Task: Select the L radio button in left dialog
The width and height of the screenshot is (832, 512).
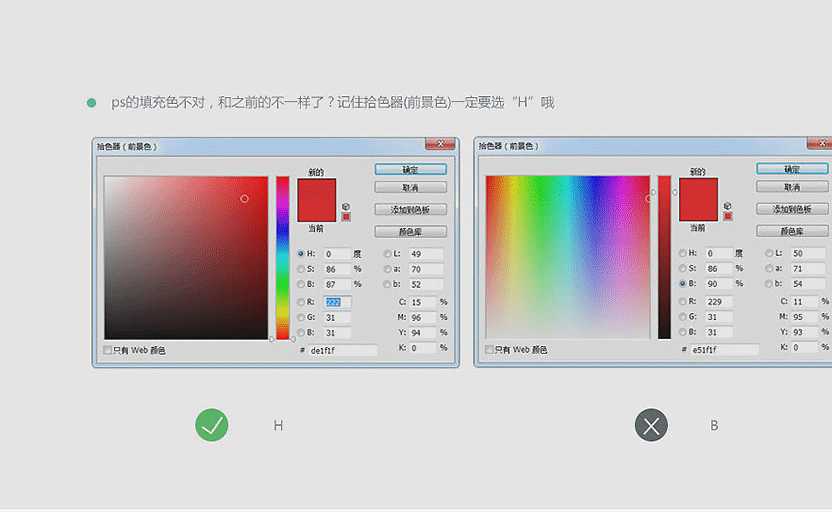Action: point(388,254)
